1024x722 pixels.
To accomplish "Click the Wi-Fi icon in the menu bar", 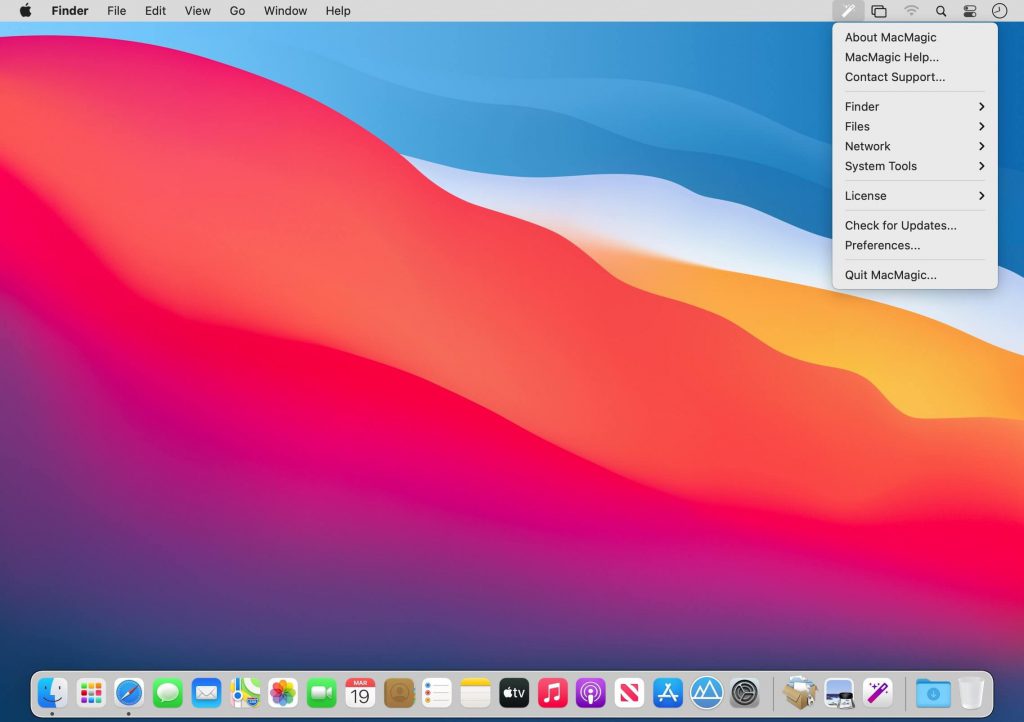I will [x=911, y=11].
